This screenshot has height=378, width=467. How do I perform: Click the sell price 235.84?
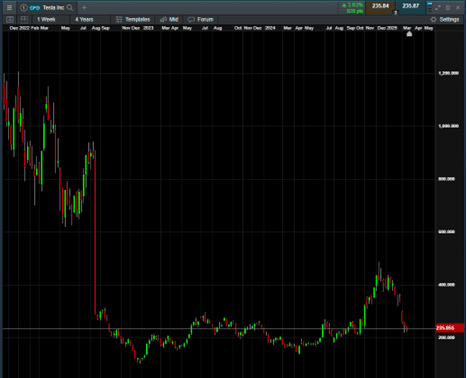[380, 6]
